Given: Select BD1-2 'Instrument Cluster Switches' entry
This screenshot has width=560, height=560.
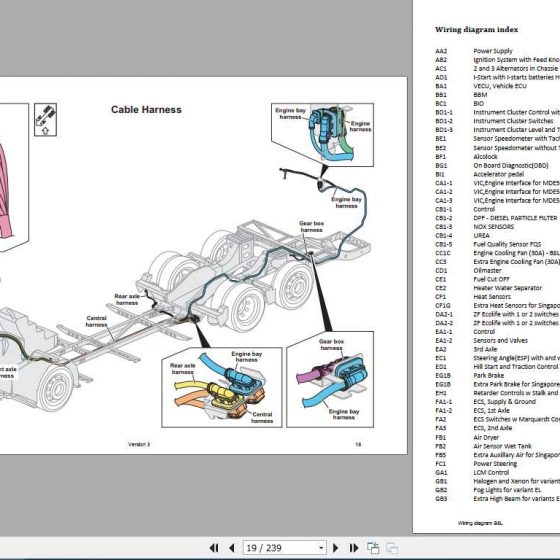Looking at the screenshot, I should 494,121.
